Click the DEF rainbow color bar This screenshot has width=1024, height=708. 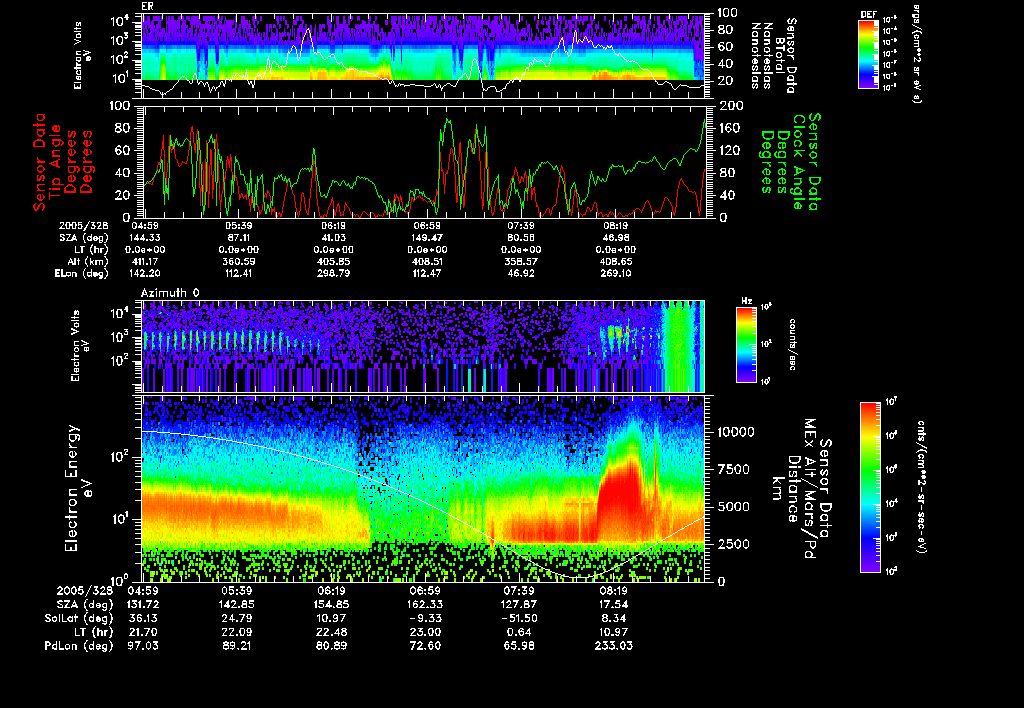click(868, 54)
